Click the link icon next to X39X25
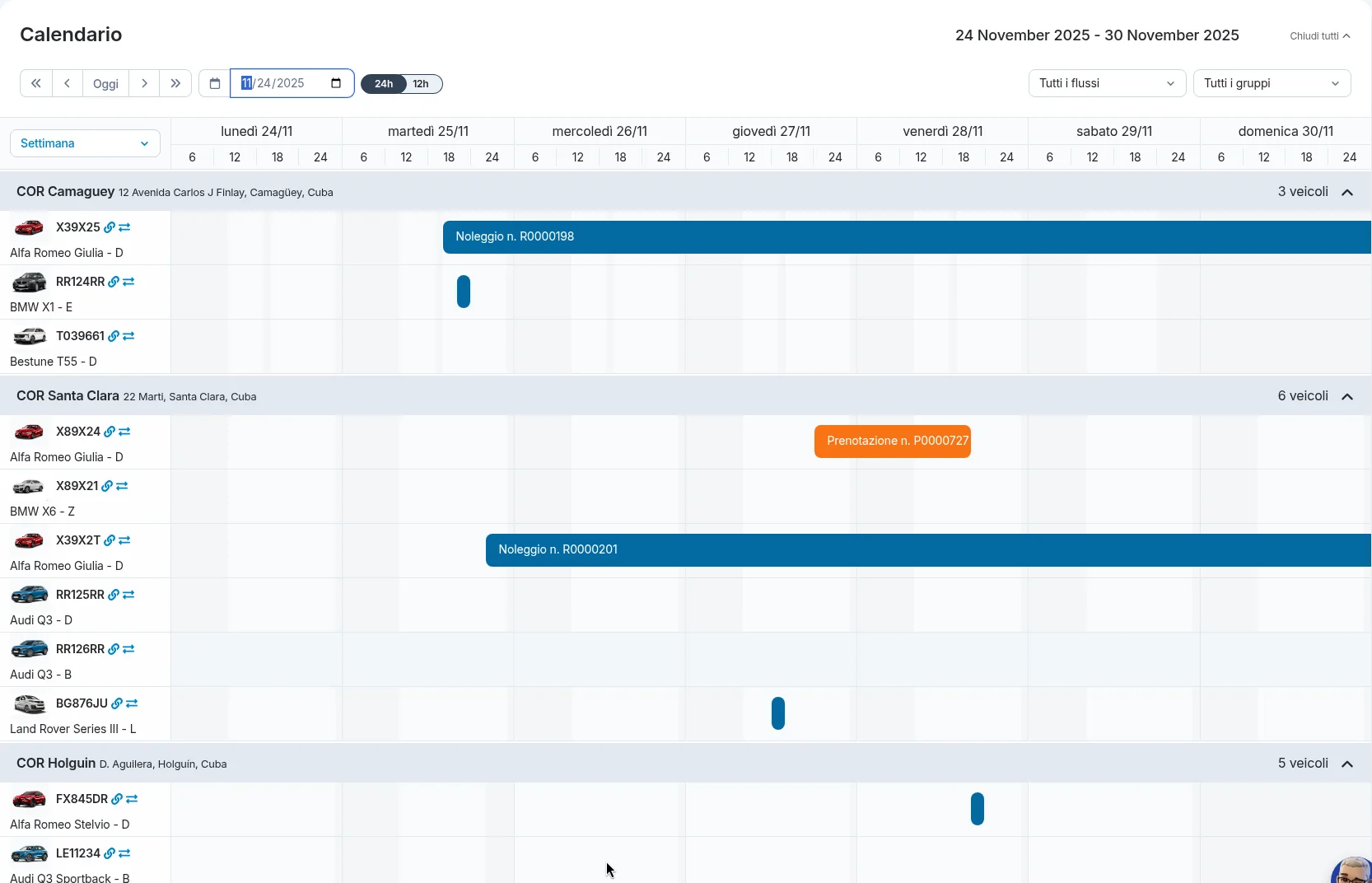The height and width of the screenshot is (883, 1372). coord(110,227)
